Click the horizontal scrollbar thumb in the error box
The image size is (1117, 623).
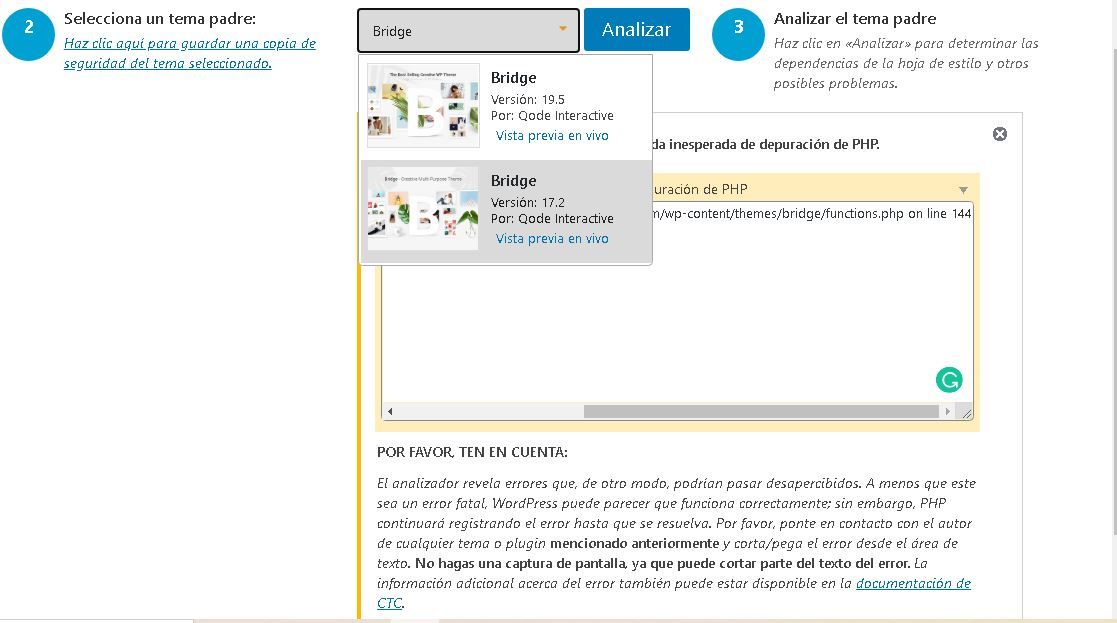[761, 412]
